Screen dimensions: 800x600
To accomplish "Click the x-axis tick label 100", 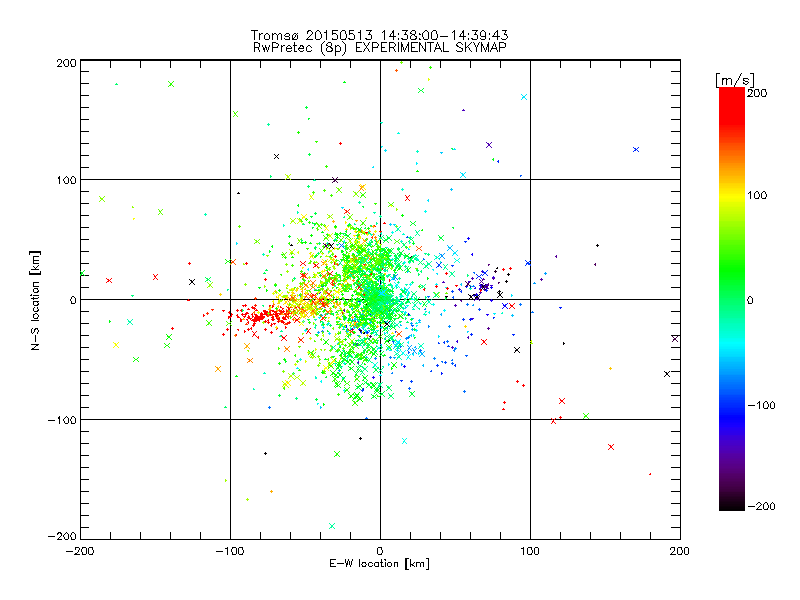I will (530, 552).
